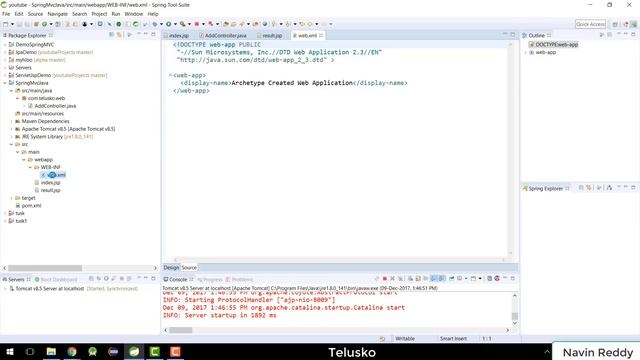Open the Navigate menu
Image resolution: width=640 pixels, height=360 pixels.
click(58, 14)
